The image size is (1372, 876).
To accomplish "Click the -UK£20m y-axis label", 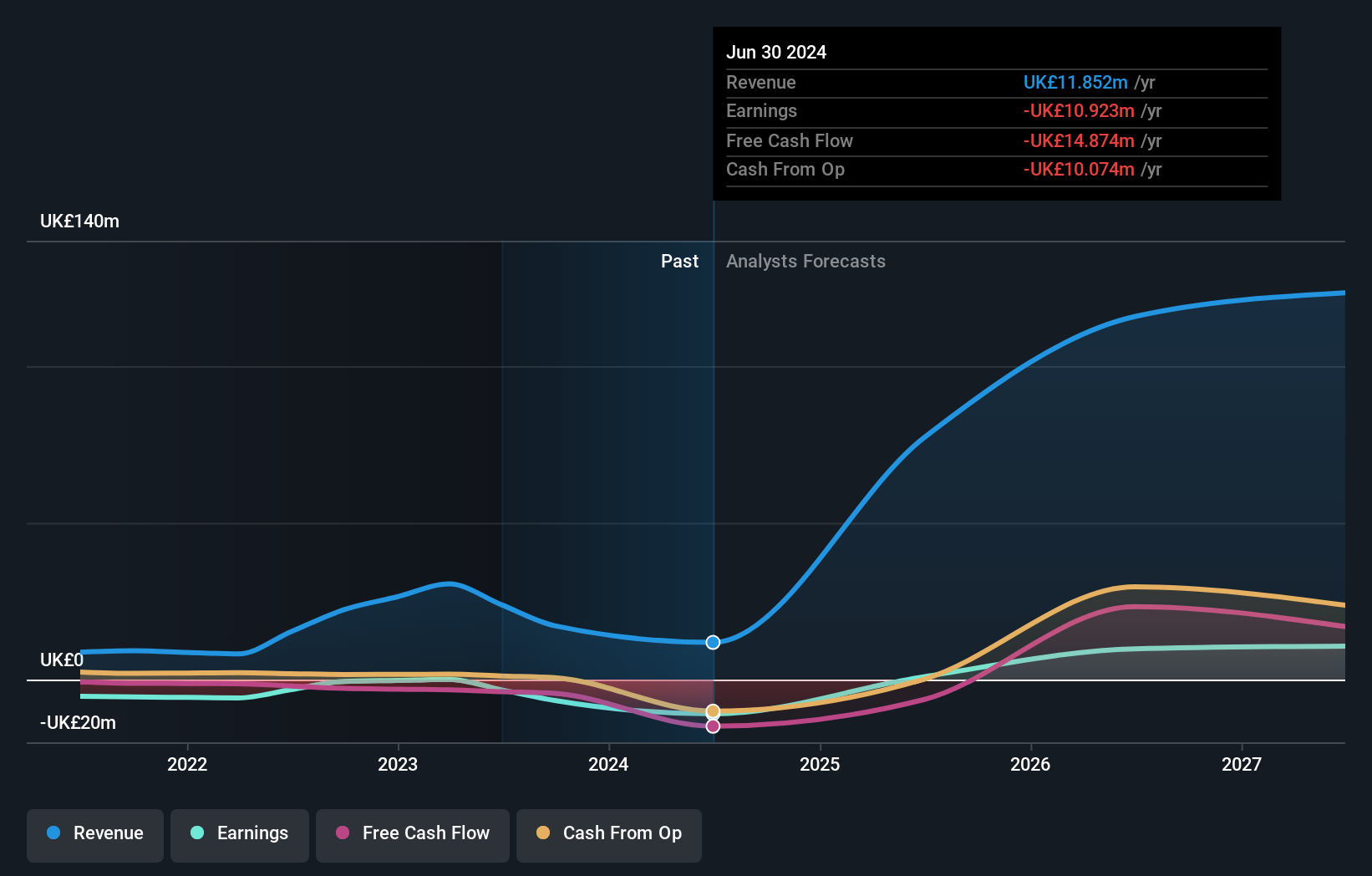I will pyautogui.click(x=78, y=723).
